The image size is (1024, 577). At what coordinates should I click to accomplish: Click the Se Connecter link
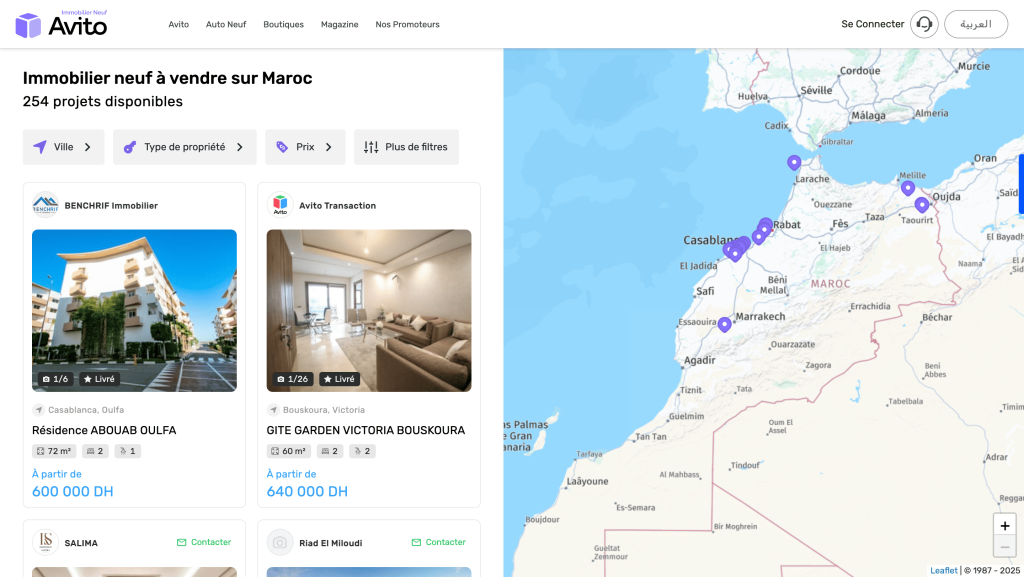(x=872, y=24)
